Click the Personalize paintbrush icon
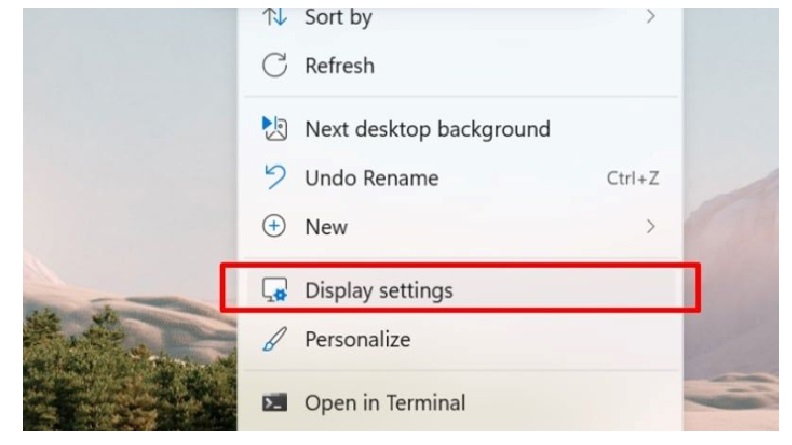The width and height of the screenshot is (792, 445). [x=273, y=340]
